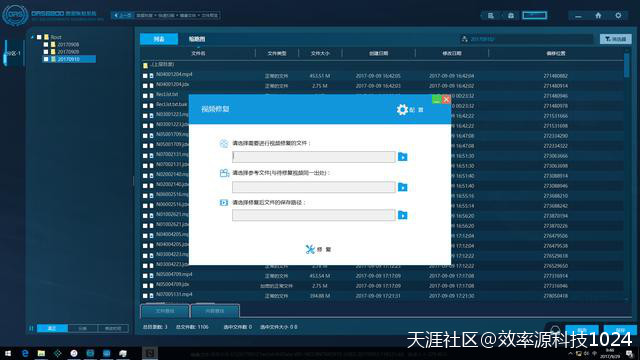Open the first bottom panel tab
This screenshot has height=360, width=640.
[x=165, y=311]
